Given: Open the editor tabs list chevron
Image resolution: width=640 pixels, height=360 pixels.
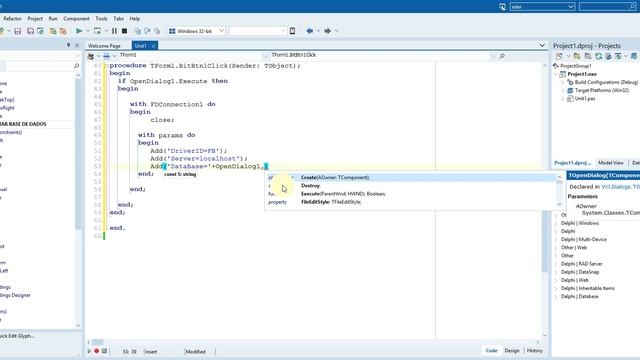Looking at the screenshot, I should pyautogui.click(x=542, y=45).
